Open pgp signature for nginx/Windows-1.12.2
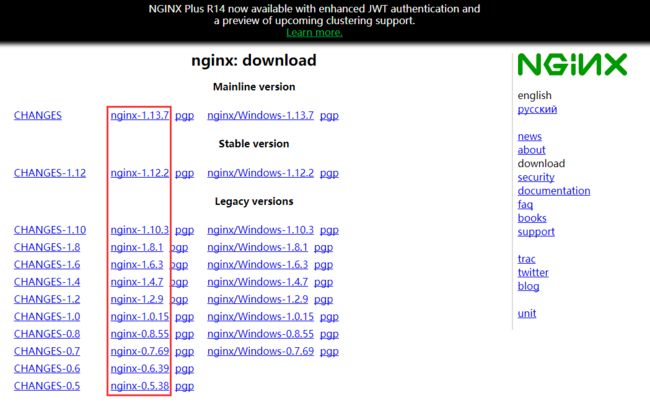Image resolution: width=650 pixels, height=403 pixels. (329, 173)
